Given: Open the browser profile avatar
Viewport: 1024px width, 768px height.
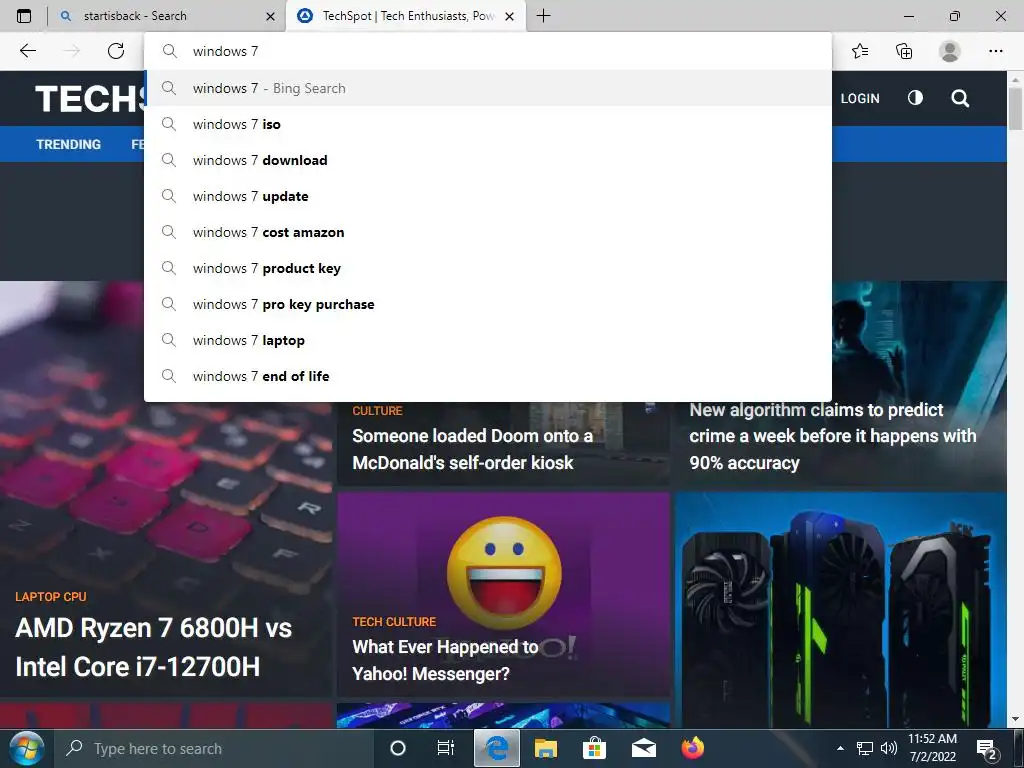Looking at the screenshot, I should (x=950, y=51).
